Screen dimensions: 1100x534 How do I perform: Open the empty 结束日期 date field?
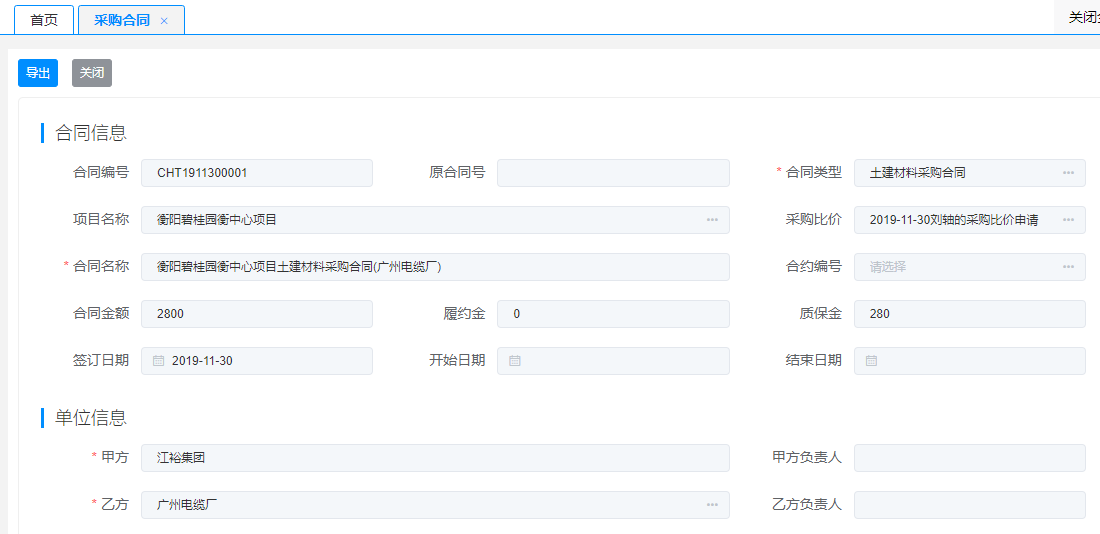(970, 361)
